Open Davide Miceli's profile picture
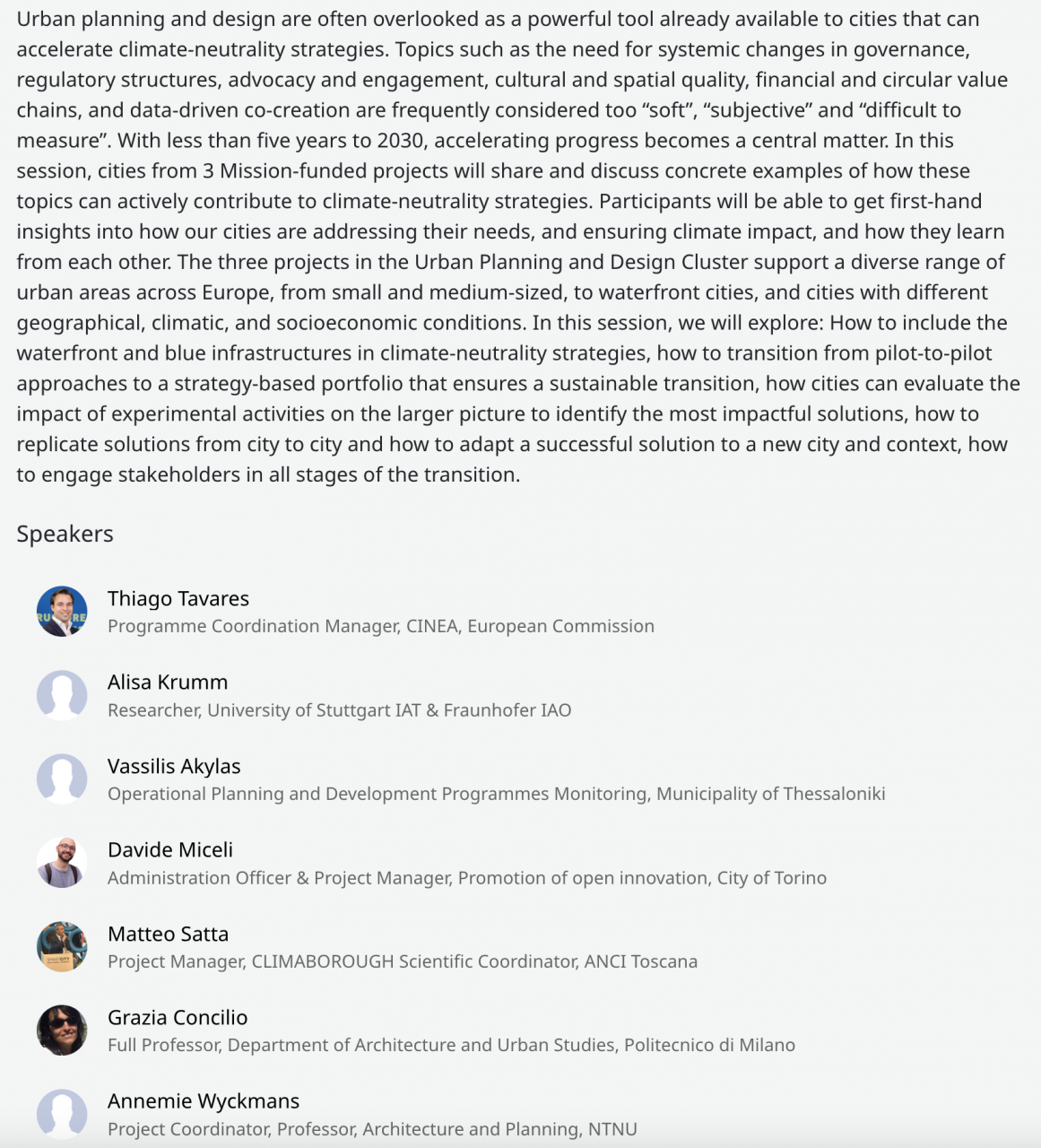1041x1148 pixels. coord(62,863)
